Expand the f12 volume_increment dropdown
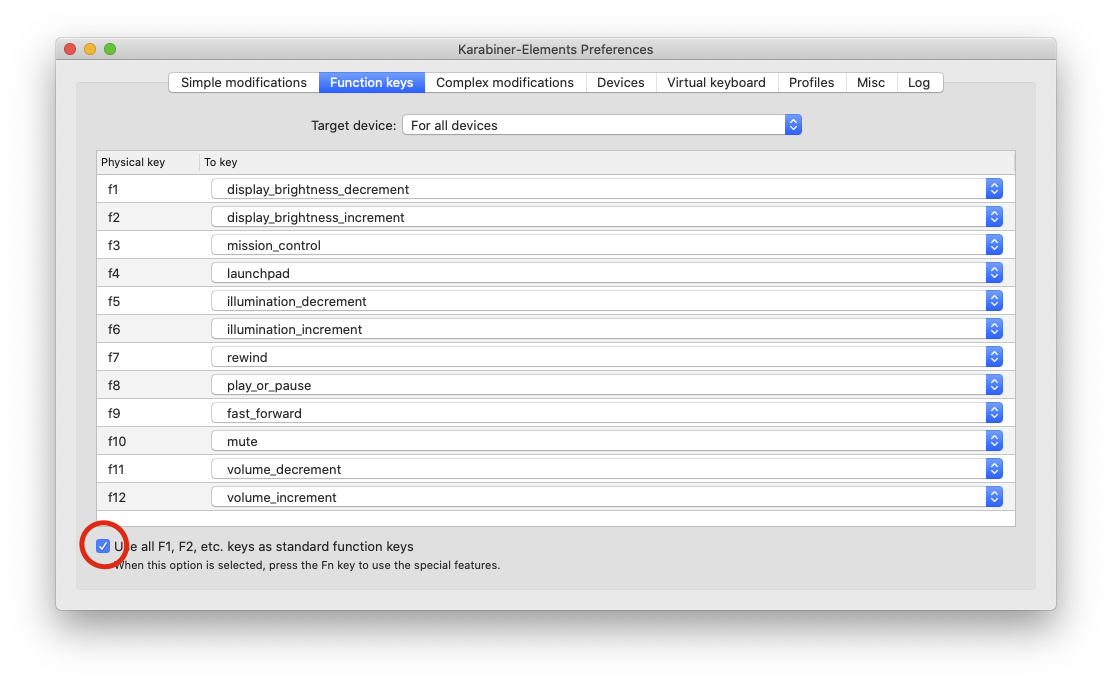Viewport: 1112px width, 684px height. point(607,497)
